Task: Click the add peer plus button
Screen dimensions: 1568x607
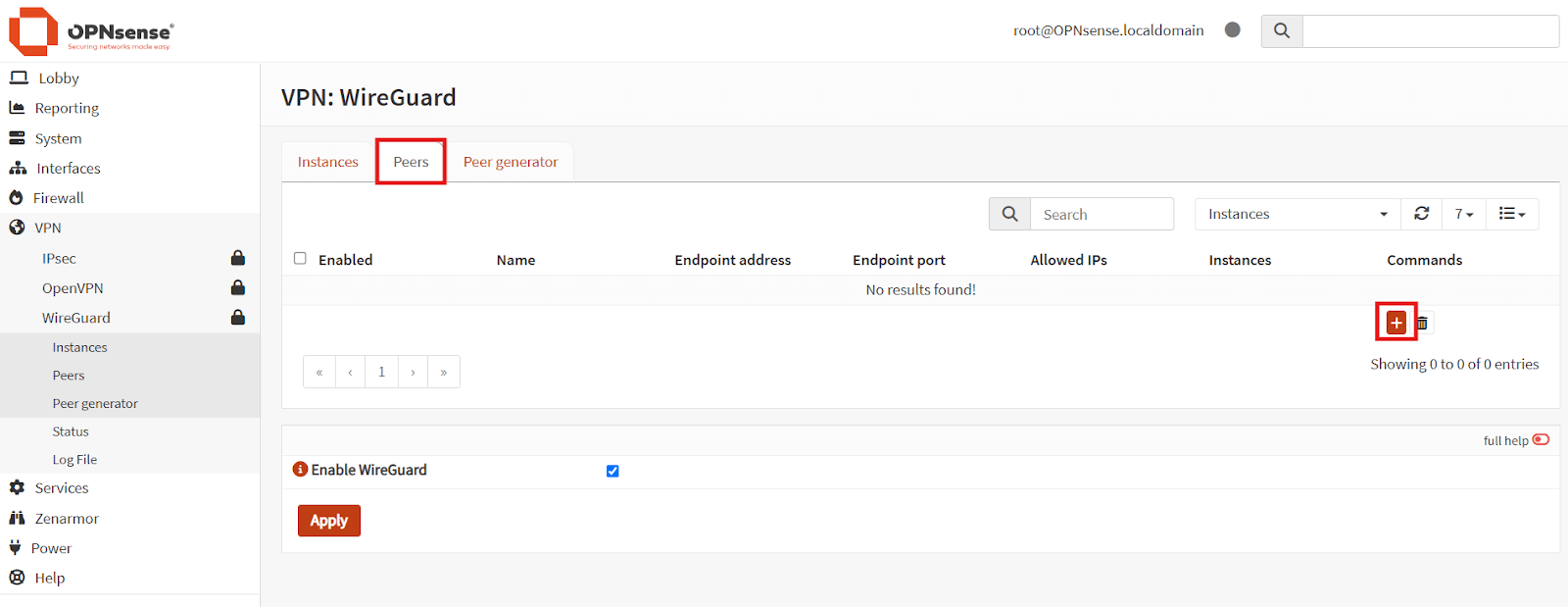Action: pyautogui.click(x=1396, y=323)
